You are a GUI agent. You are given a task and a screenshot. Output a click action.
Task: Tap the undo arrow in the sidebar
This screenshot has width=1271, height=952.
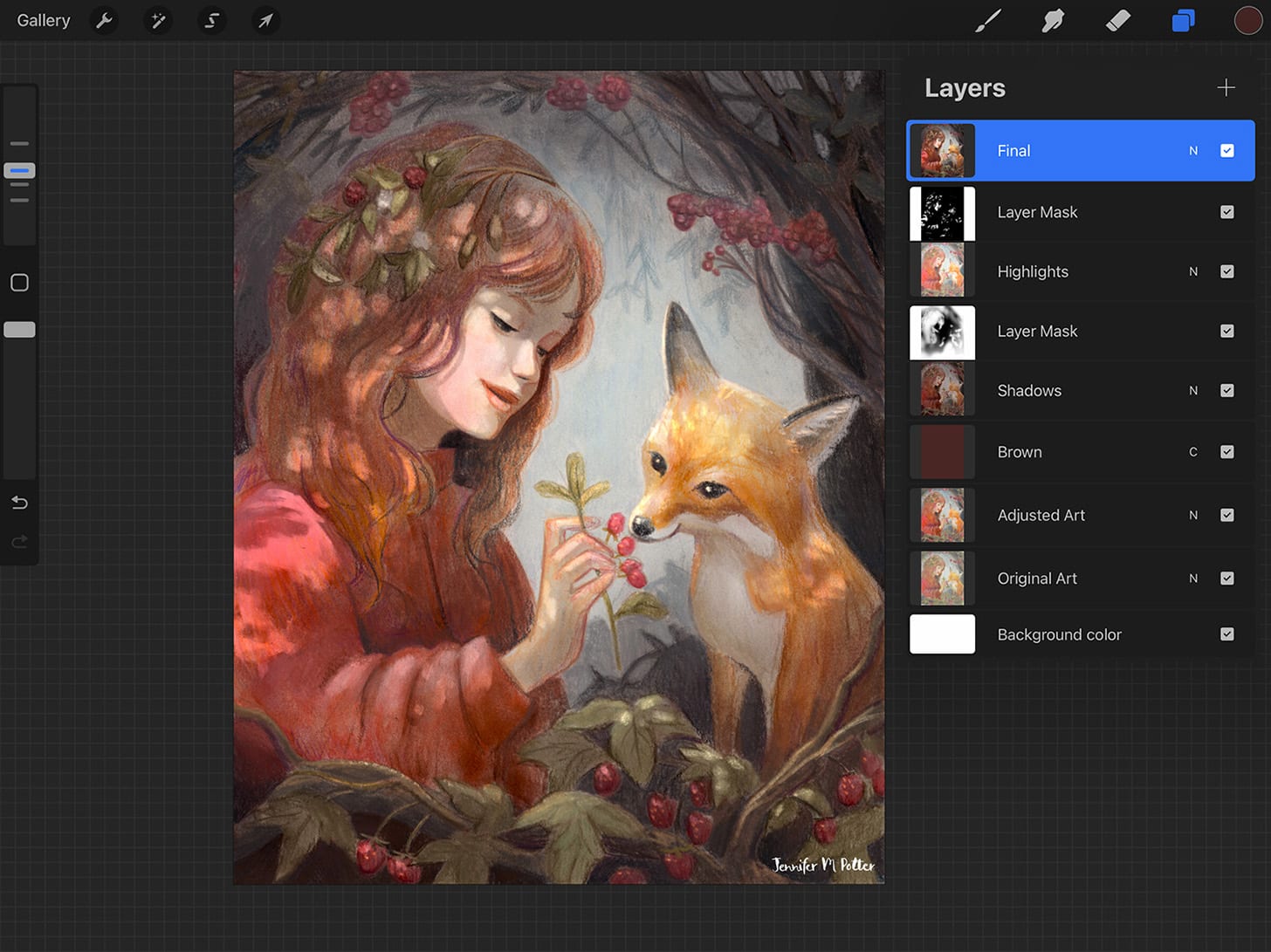pyautogui.click(x=19, y=503)
